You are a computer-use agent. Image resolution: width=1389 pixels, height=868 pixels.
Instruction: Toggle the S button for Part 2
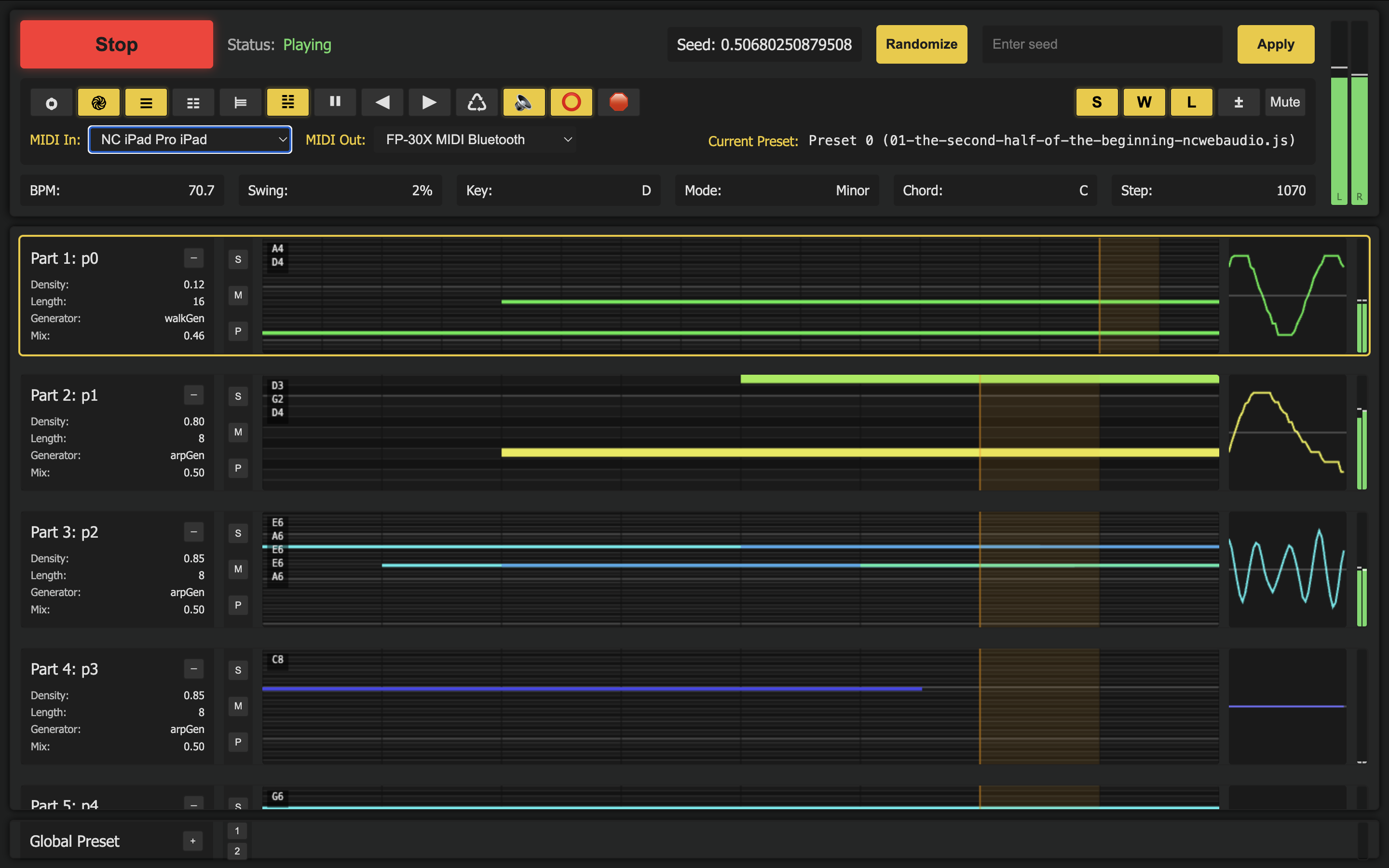(238, 396)
